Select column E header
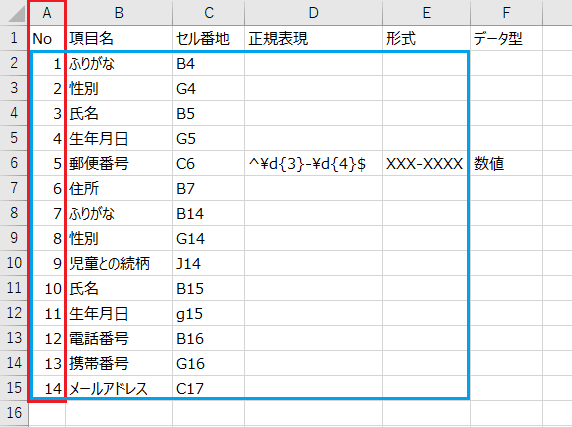 426,13
